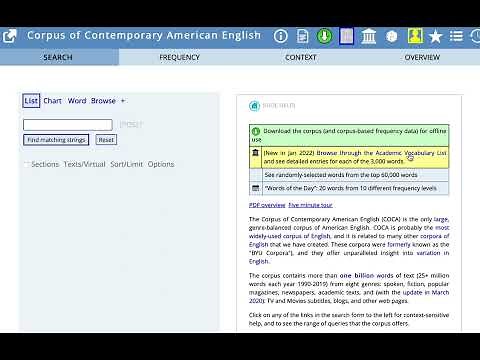Click the white star favorites icon
Viewport: 480px width, 360px height.
(x=435, y=36)
